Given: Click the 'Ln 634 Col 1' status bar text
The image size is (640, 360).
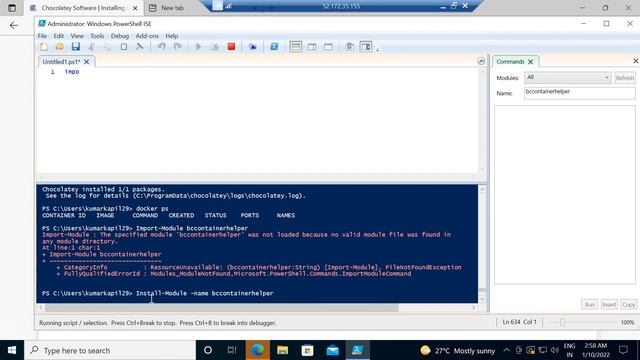Looking at the screenshot, I should tap(520, 322).
